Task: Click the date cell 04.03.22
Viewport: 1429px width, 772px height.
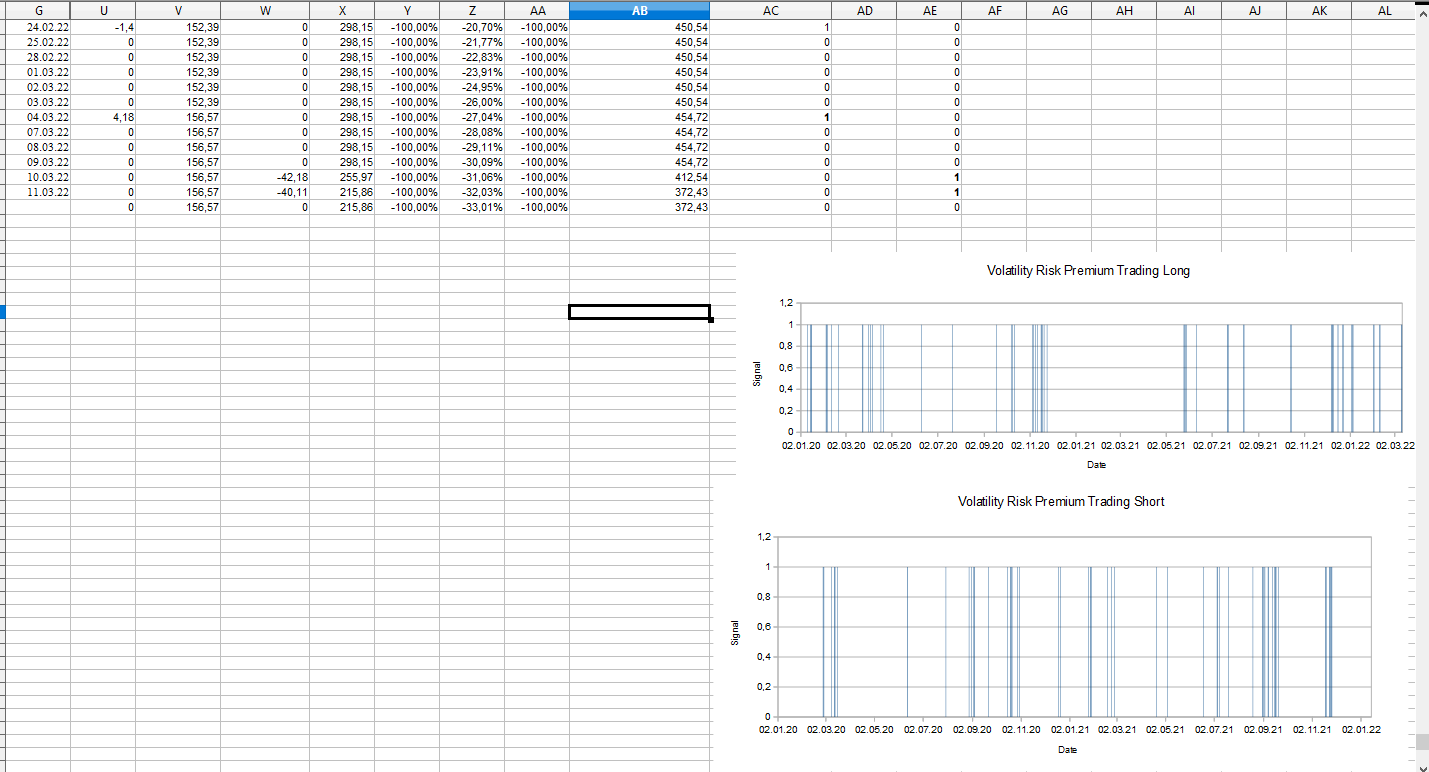Action: (47, 117)
